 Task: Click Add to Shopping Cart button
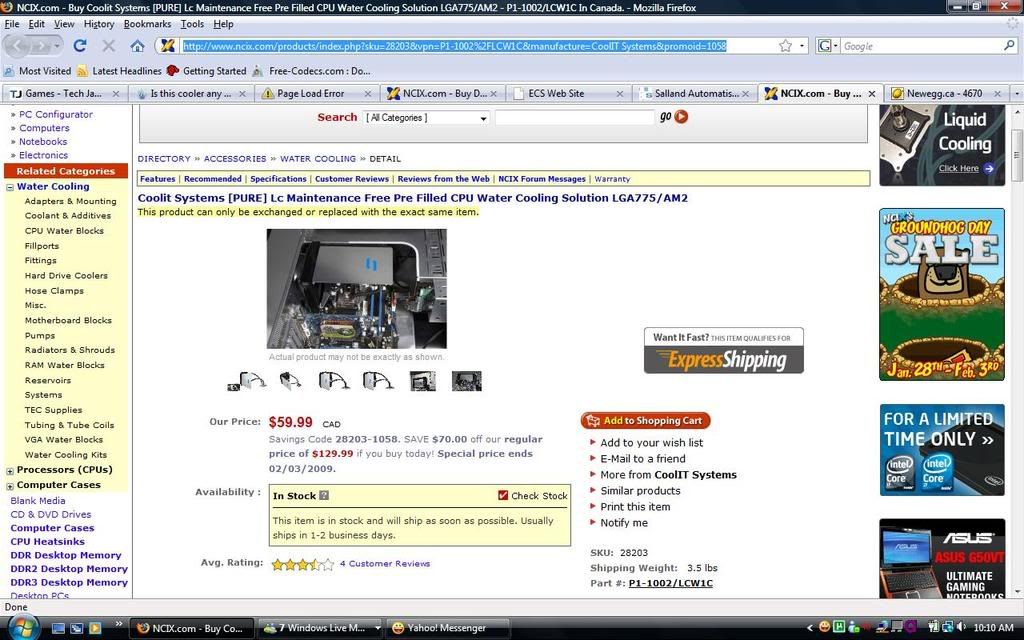645,421
